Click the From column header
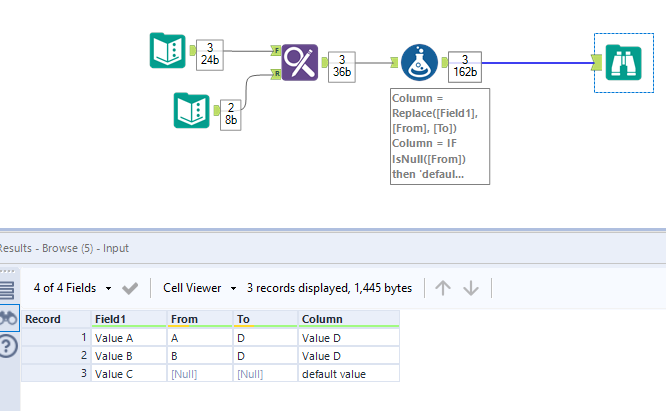 click(200, 319)
